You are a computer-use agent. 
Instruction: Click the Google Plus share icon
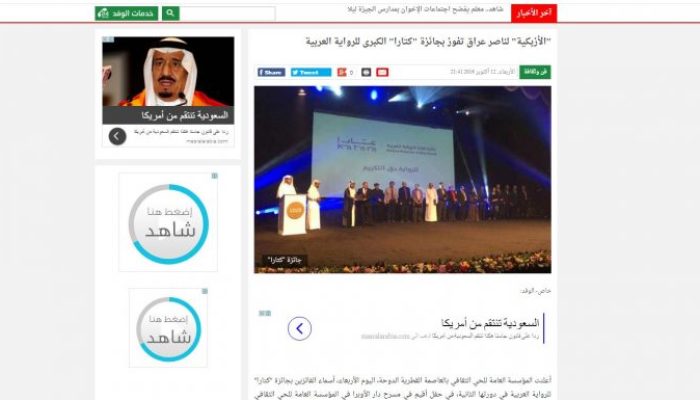(x=342, y=72)
